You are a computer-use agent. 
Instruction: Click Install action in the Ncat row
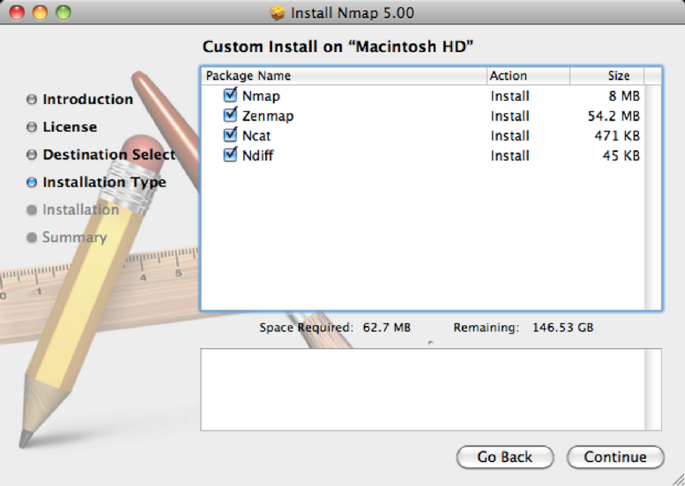click(x=510, y=136)
